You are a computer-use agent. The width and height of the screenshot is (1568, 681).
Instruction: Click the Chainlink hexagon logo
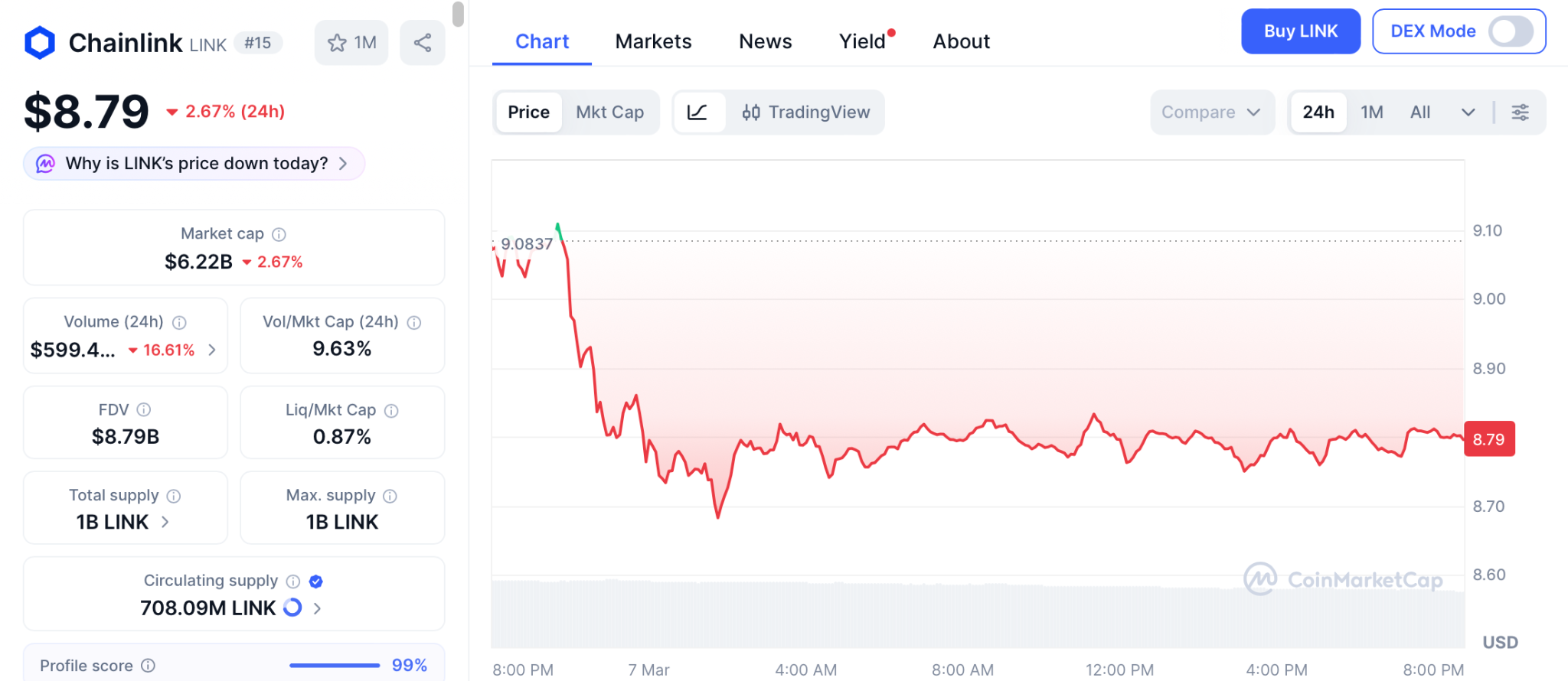pyautogui.click(x=40, y=43)
